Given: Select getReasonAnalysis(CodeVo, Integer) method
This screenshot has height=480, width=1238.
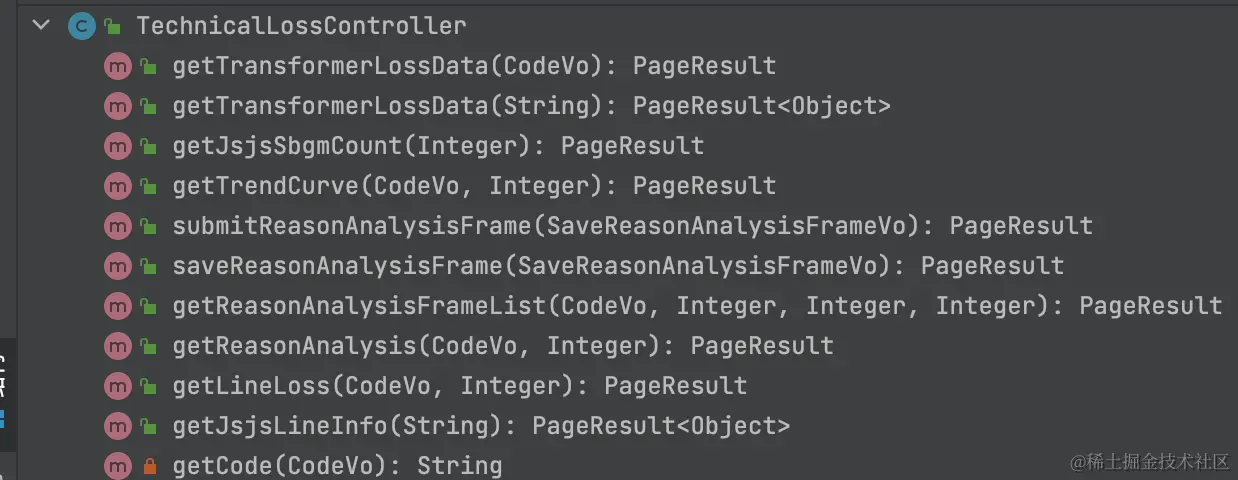Looking at the screenshot, I should [503, 346].
